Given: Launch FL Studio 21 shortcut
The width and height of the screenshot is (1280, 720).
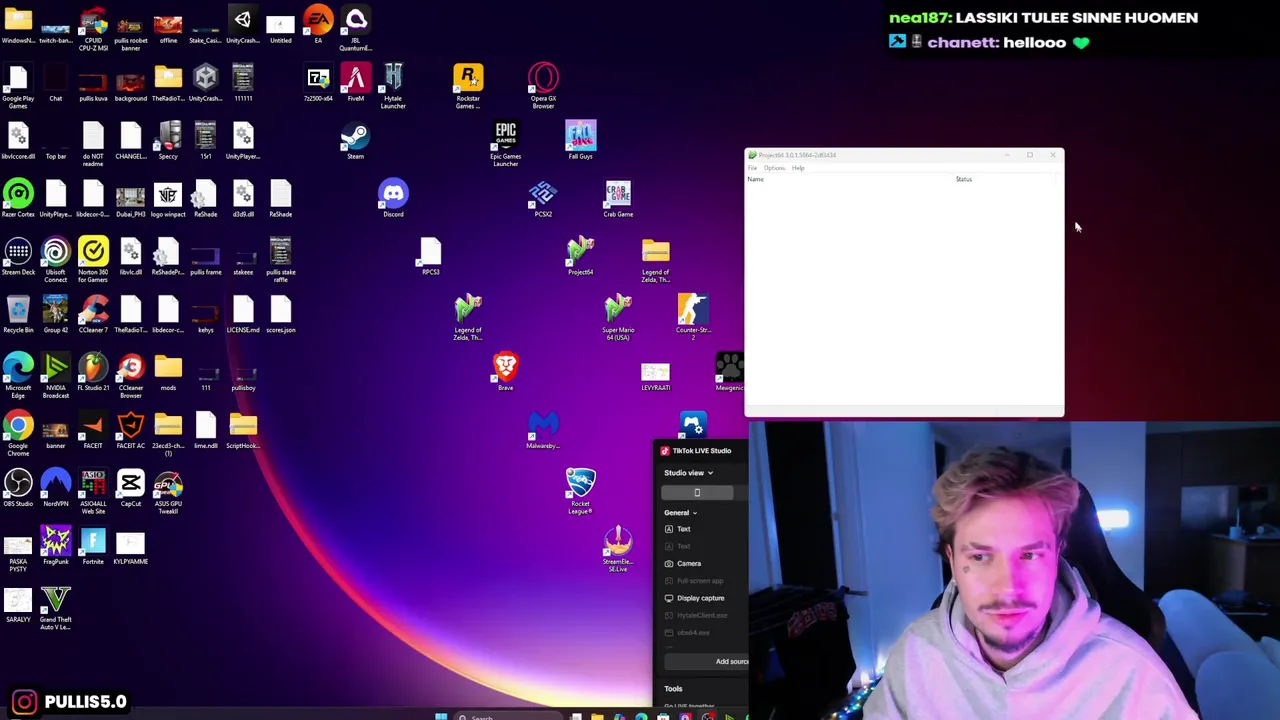Looking at the screenshot, I should click(93, 372).
